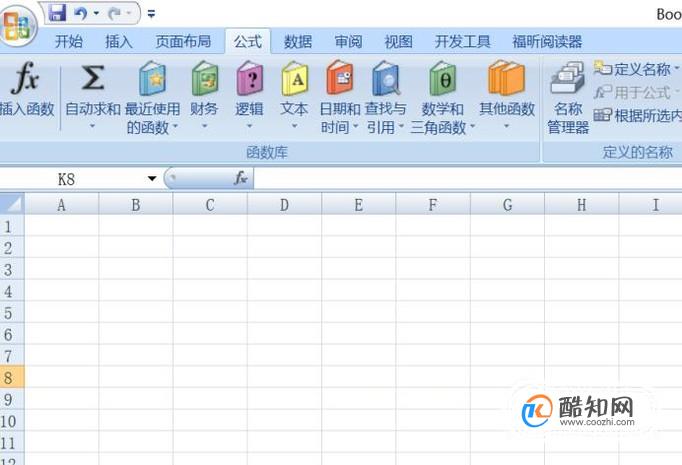Undo the last action
The width and height of the screenshot is (682, 465).
click(80, 13)
